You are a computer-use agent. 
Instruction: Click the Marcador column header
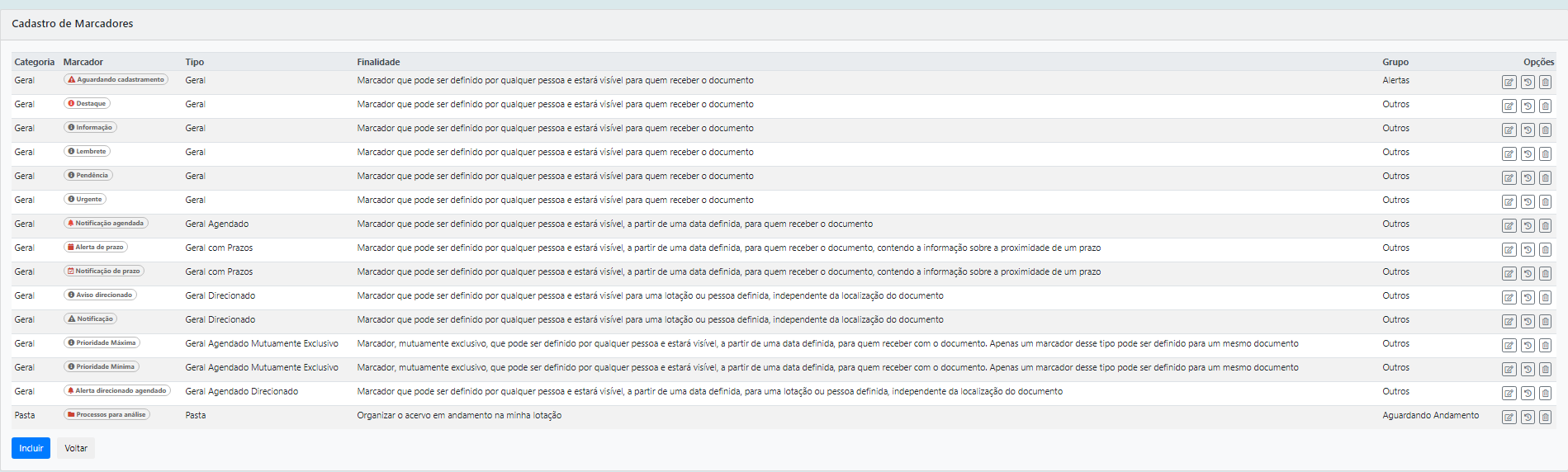click(83, 62)
